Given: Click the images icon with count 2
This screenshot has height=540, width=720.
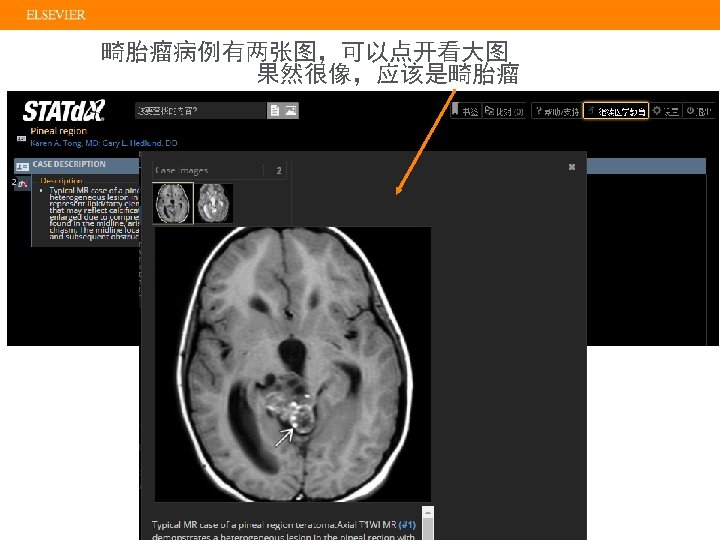Looking at the screenshot, I should tap(20, 184).
